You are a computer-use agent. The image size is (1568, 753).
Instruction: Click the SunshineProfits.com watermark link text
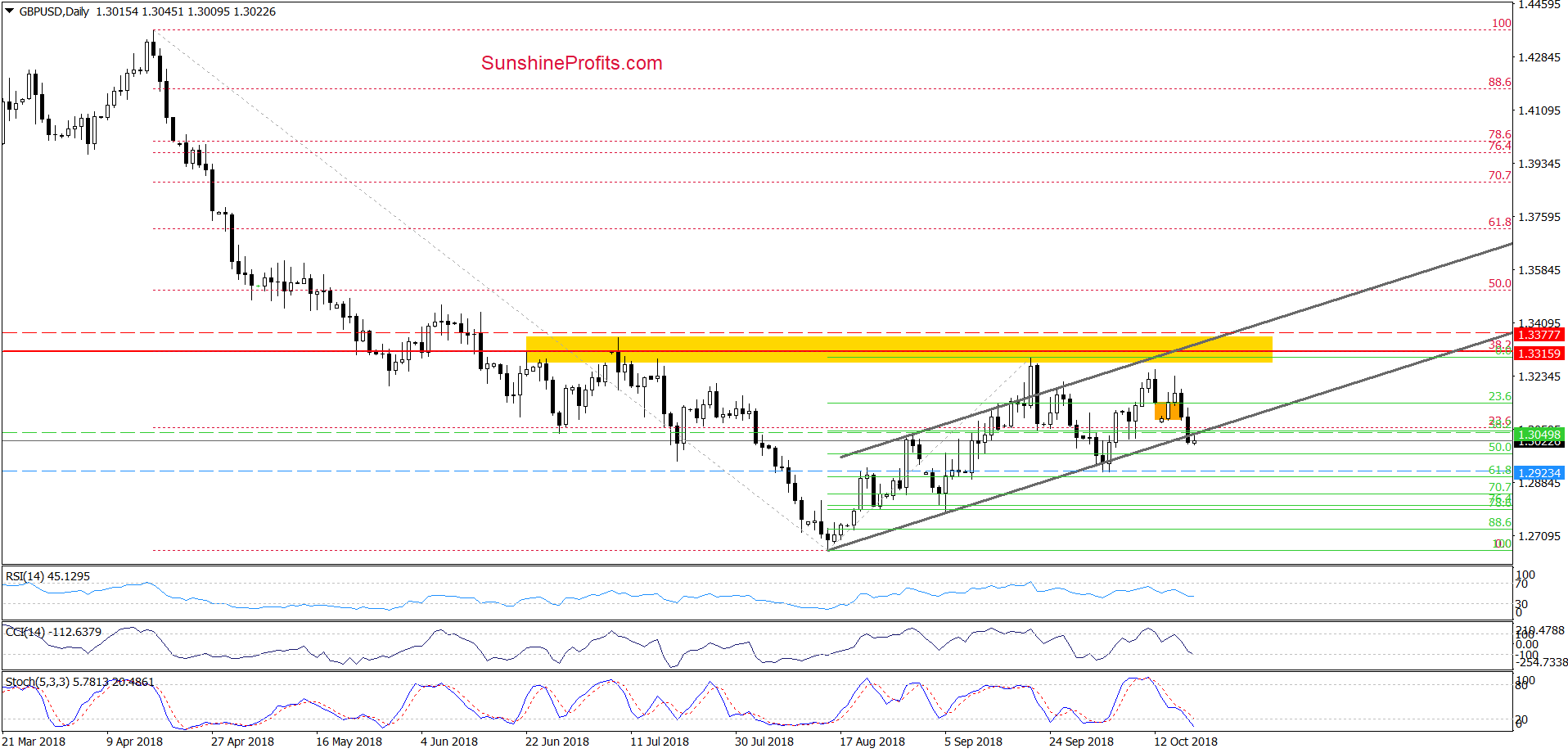point(572,63)
